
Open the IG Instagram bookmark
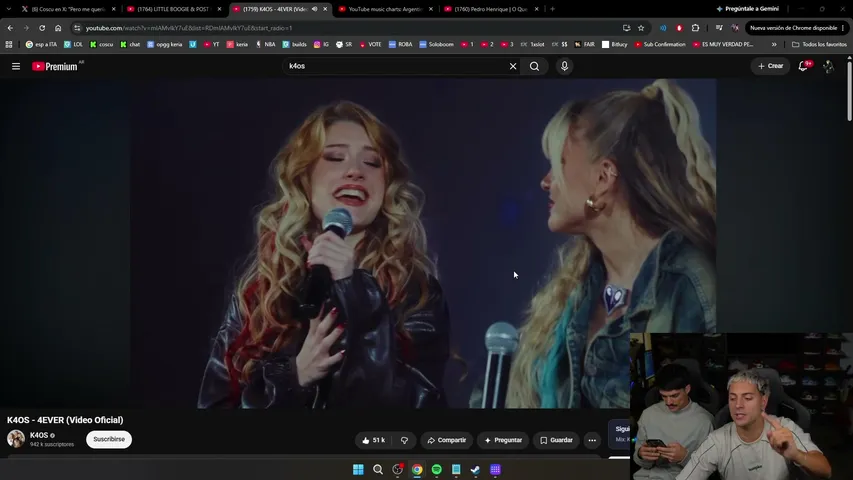[321, 44]
